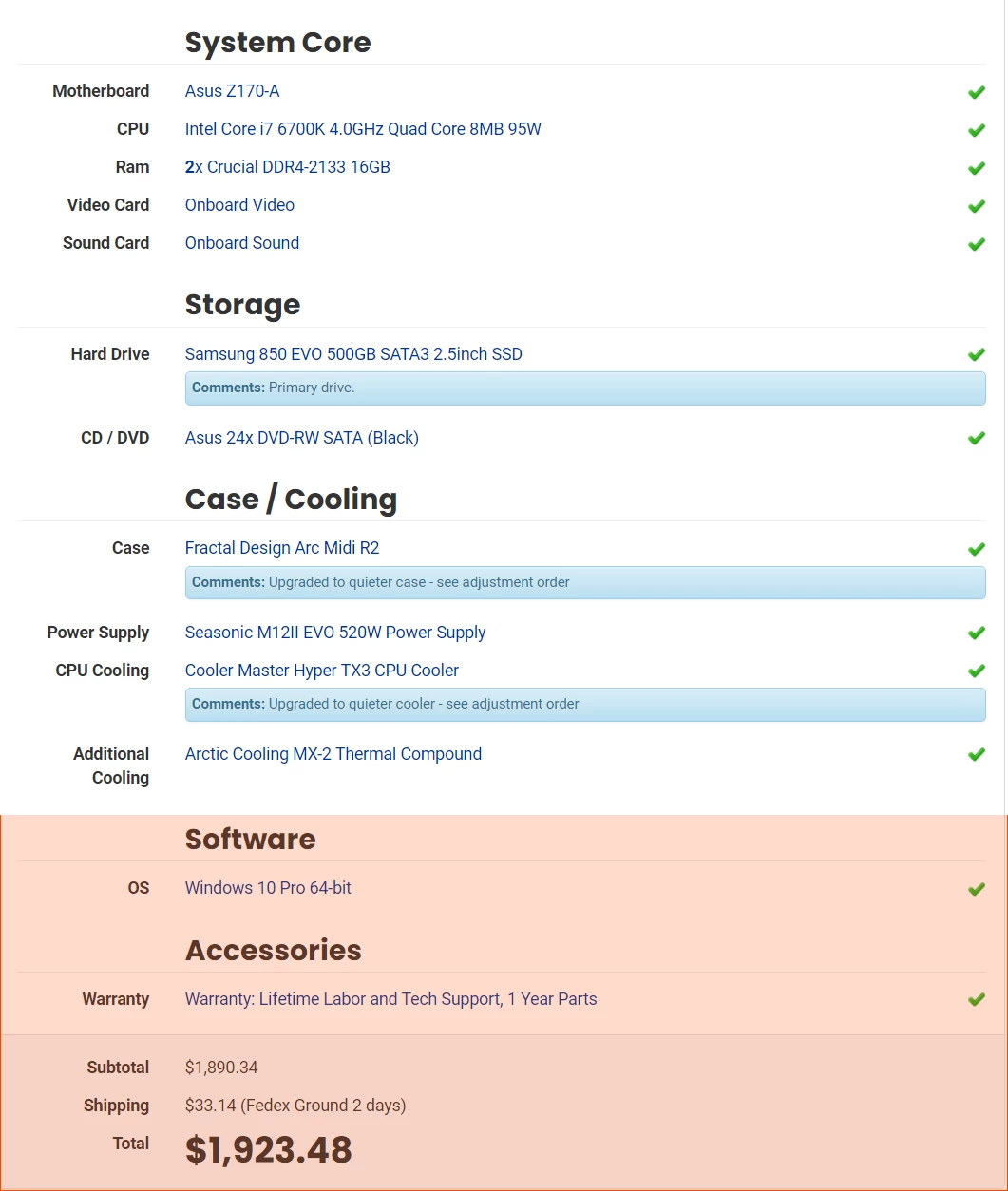Open the Intel Core i7 6700K CPU link
This screenshot has height=1191, width=1008.
click(x=363, y=129)
